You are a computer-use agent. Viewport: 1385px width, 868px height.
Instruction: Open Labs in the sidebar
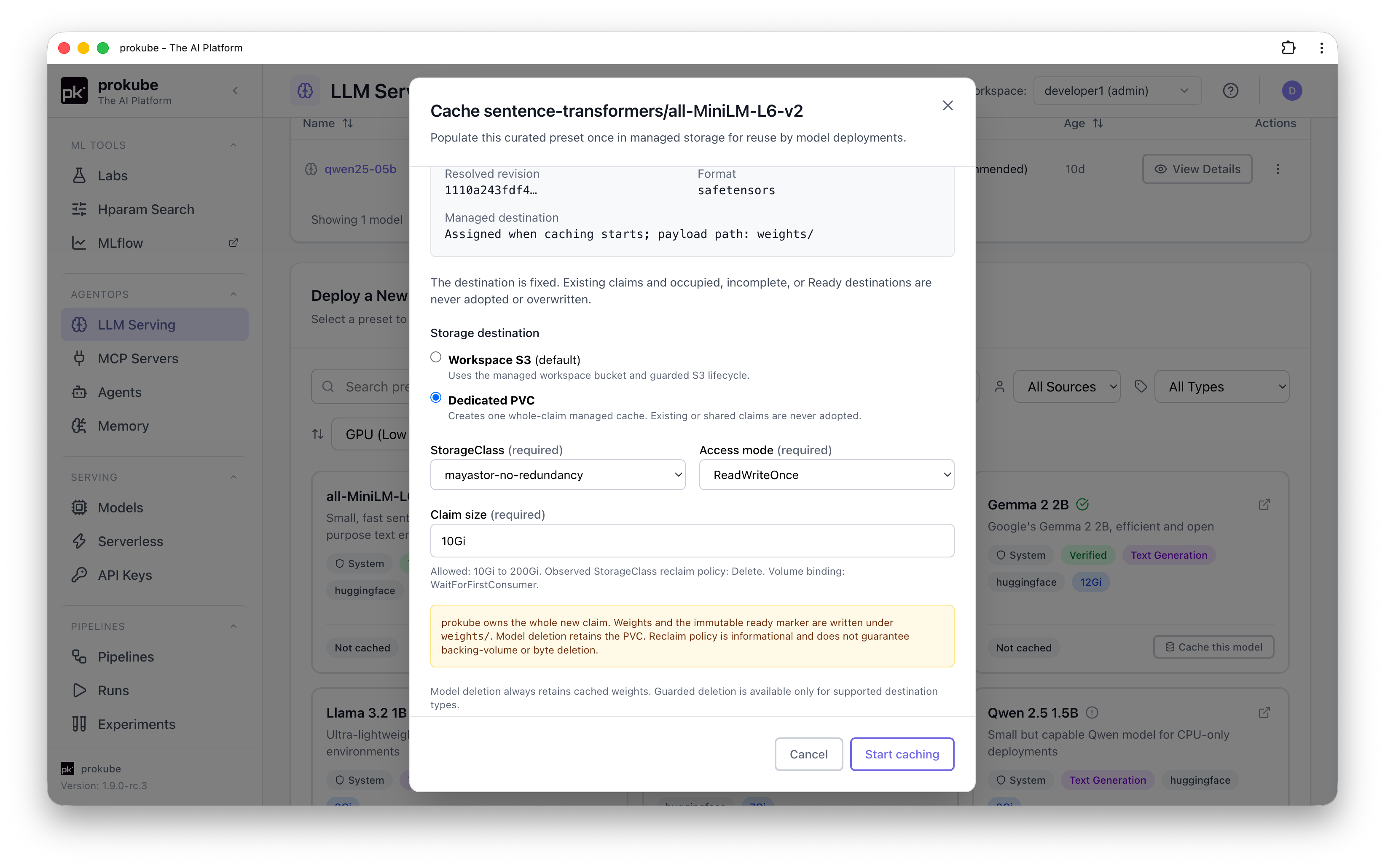tap(154, 175)
